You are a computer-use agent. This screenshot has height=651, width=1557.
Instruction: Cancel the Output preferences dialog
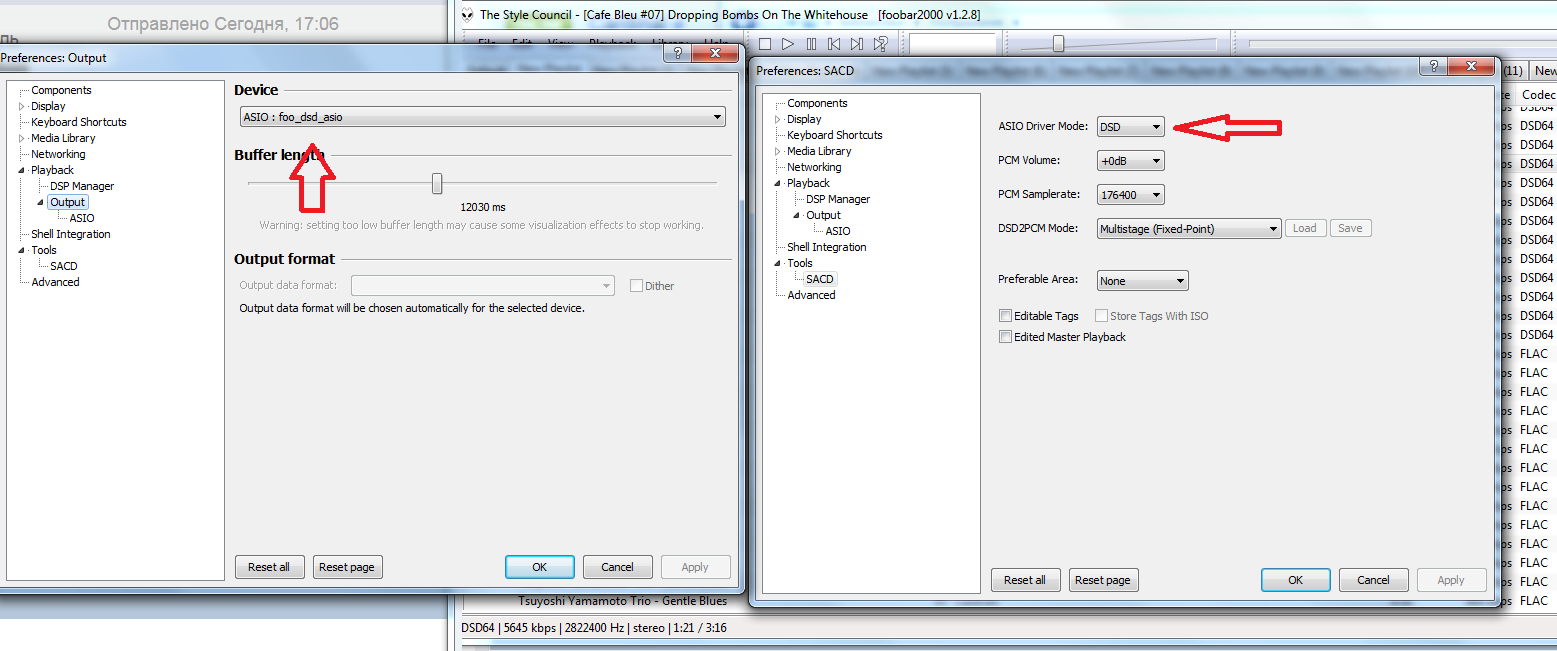pyautogui.click(x=617, y=567)
